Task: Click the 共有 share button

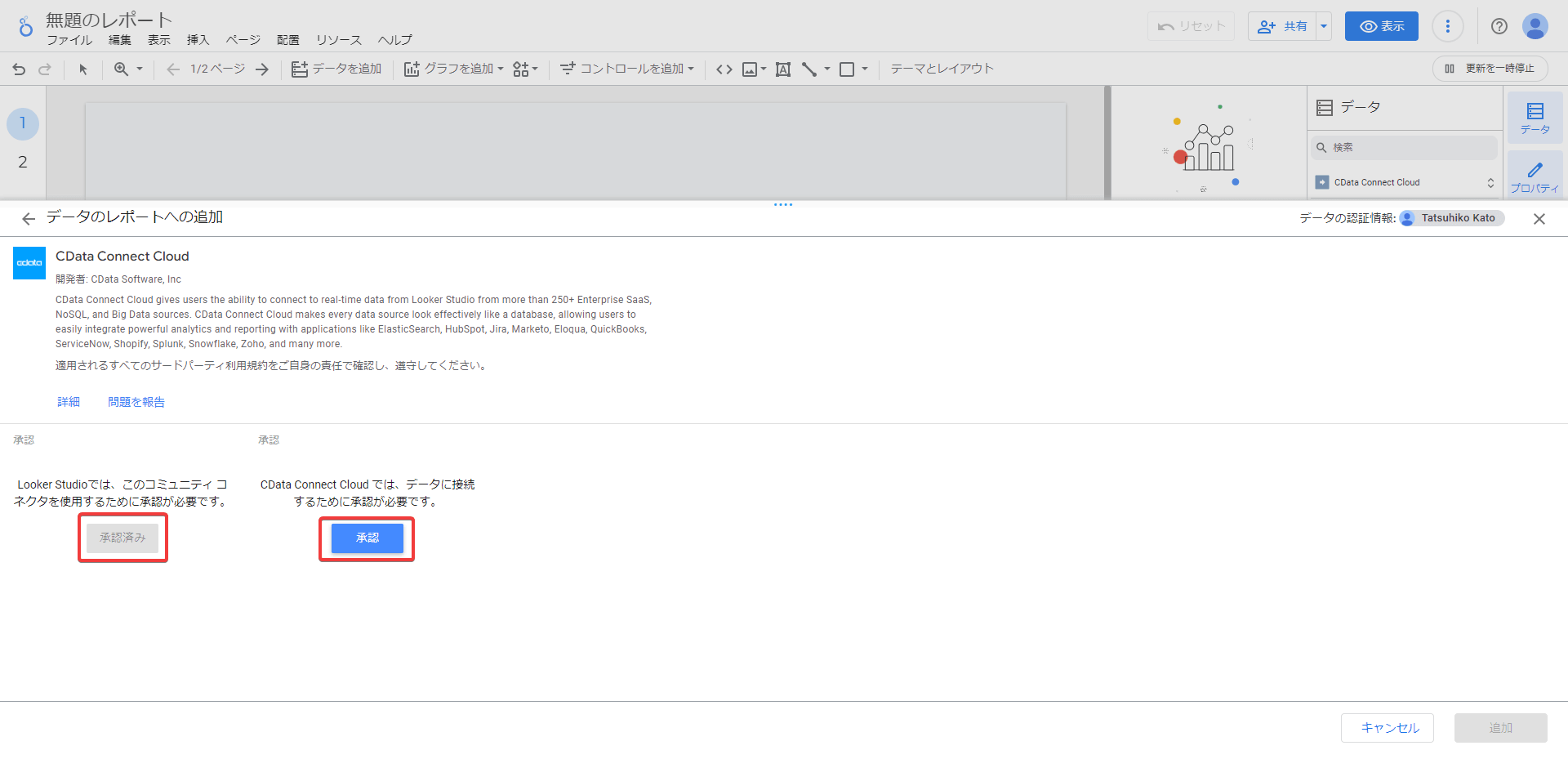Action: point(1282,26)
